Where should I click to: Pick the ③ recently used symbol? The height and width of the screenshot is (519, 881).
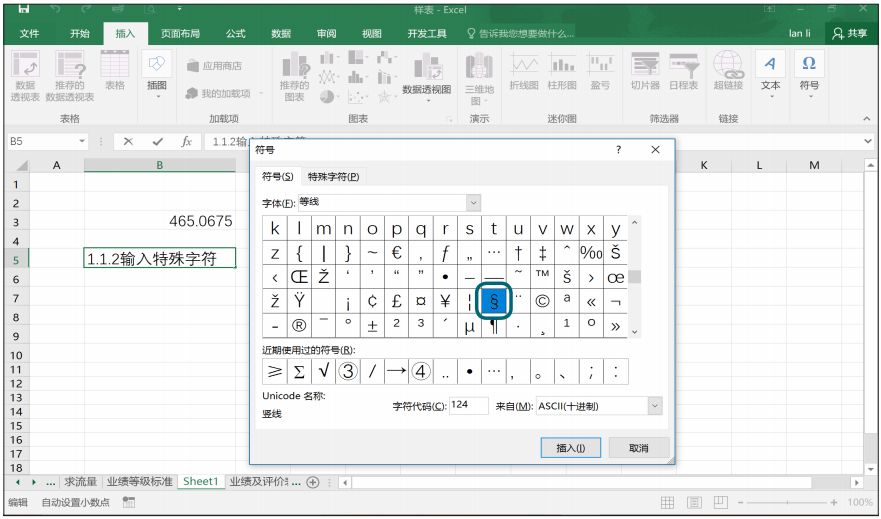pyautogui.click(x=348, y=371)
